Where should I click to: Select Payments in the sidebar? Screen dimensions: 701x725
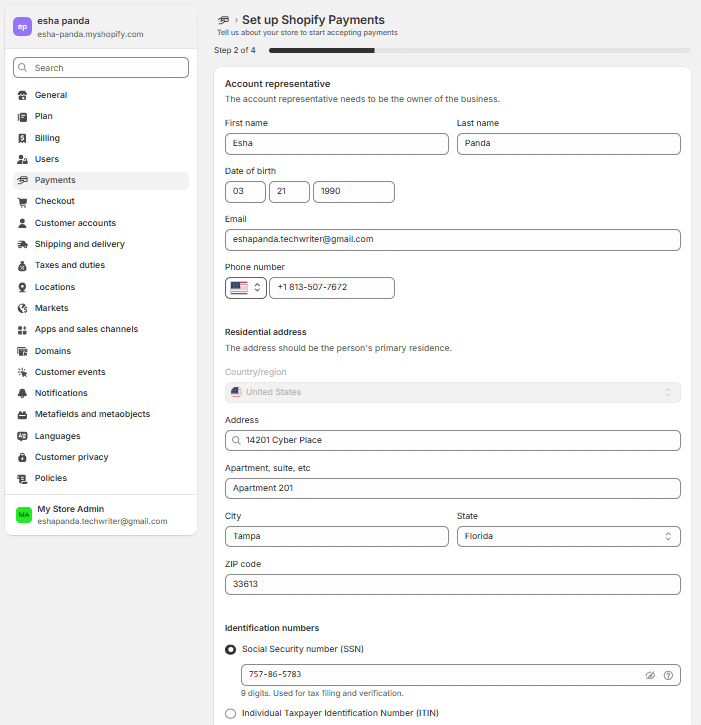(x=101, y=180)
